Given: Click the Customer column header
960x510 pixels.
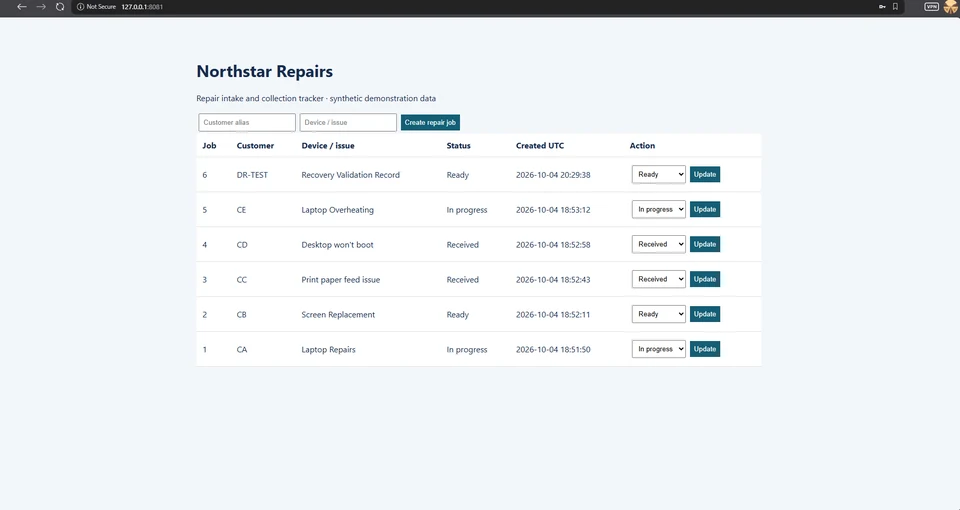Looking at the screenshot, I should [x=255, y=146].
